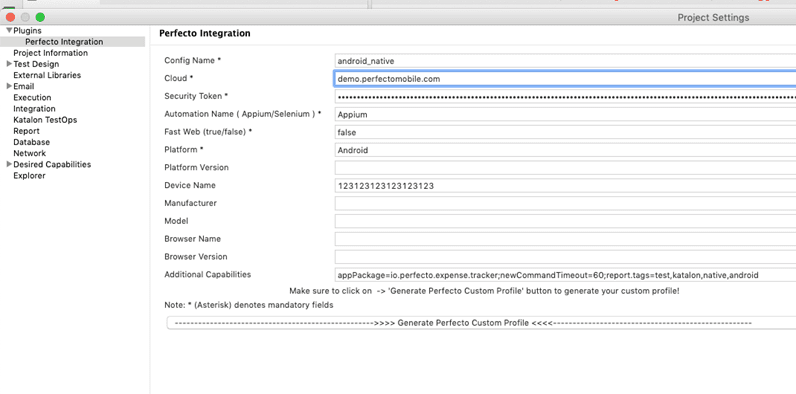
Task: Click the green zoom window button
Action: point(40,17)
